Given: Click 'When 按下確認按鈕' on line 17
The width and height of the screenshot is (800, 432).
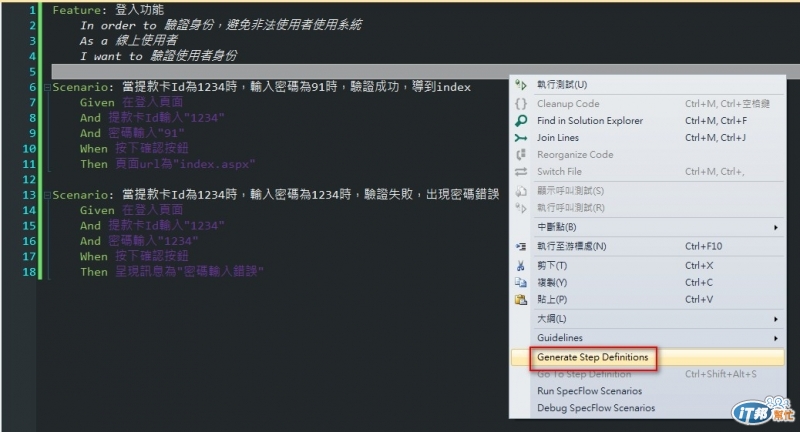Looking at the screenshot, I should [134, 256].
